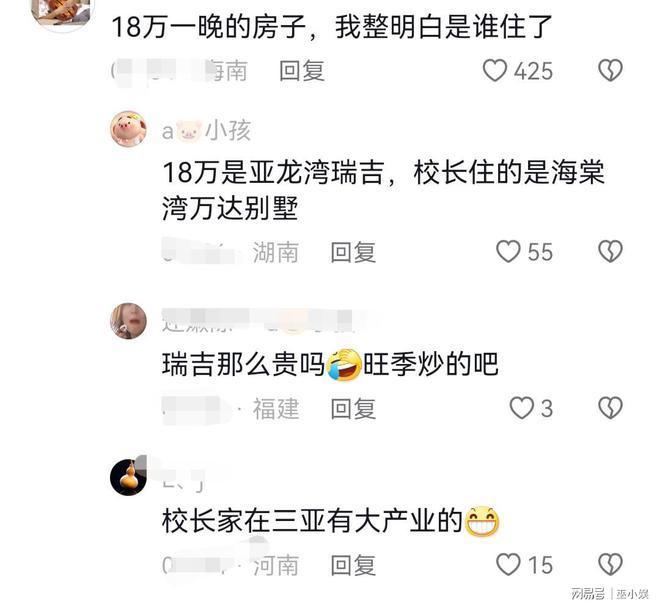Open the pig avatar profile of a小孩
Screen dimensions: 660x606
pos(128,129)
